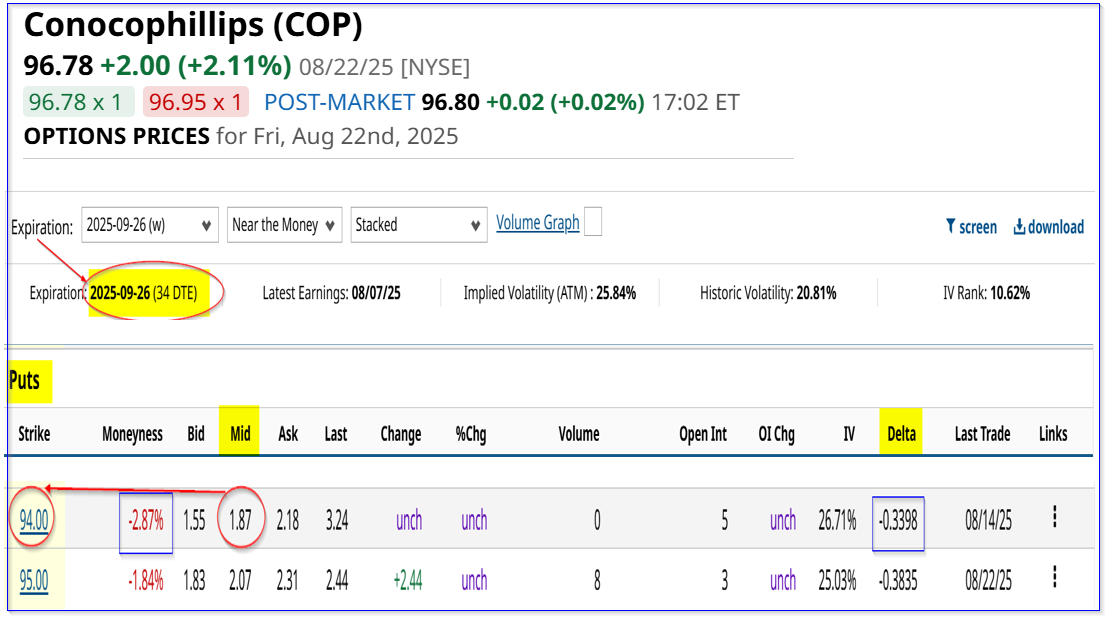This screenshot has width=1106, height=623.
Task: Expand the Near the Money dropdown
Action: pos(284,225)
